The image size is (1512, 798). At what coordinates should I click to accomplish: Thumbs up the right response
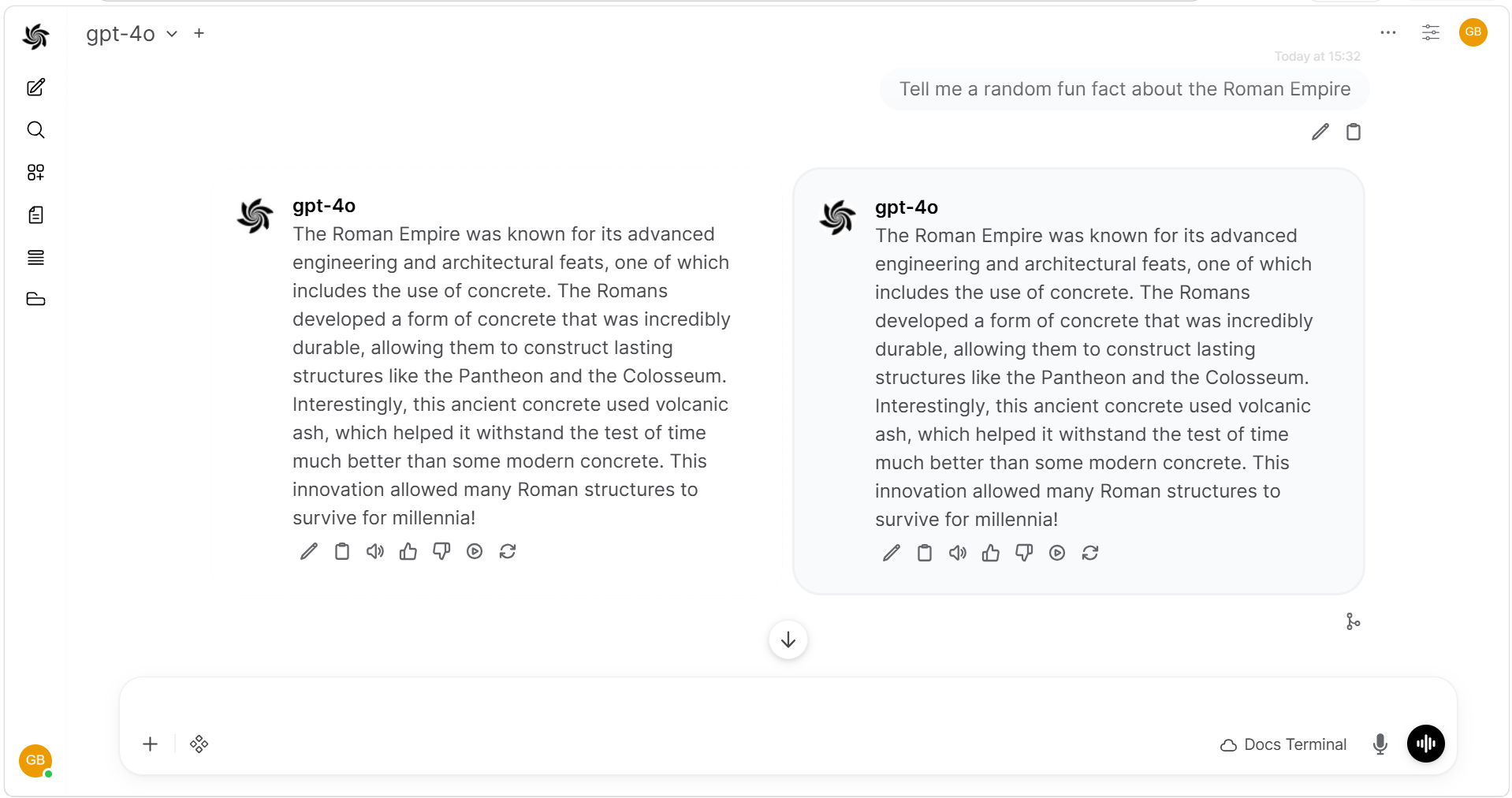(x=991, y=553)
